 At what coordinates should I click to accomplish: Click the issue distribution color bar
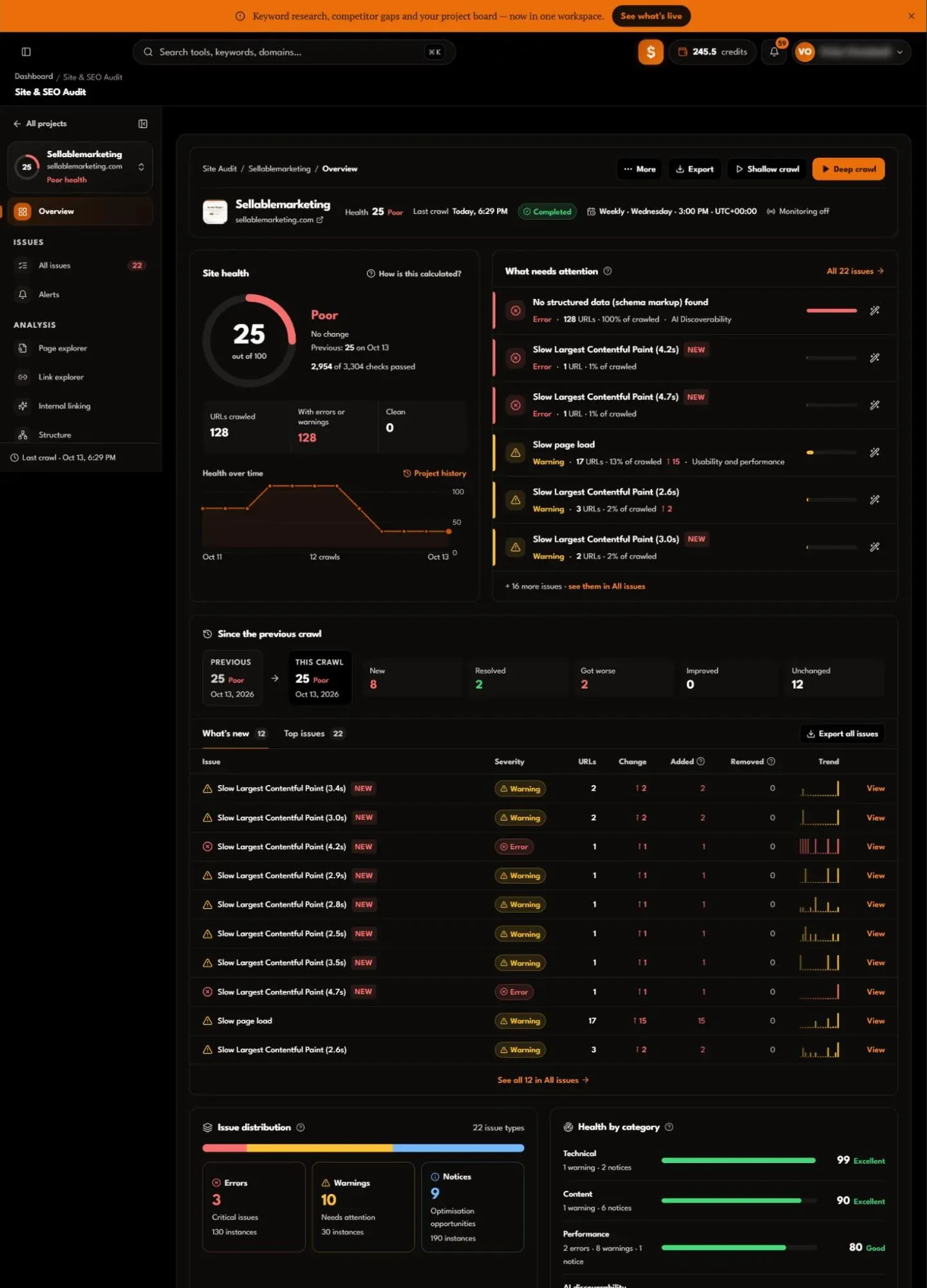[x=363, y=1148]
